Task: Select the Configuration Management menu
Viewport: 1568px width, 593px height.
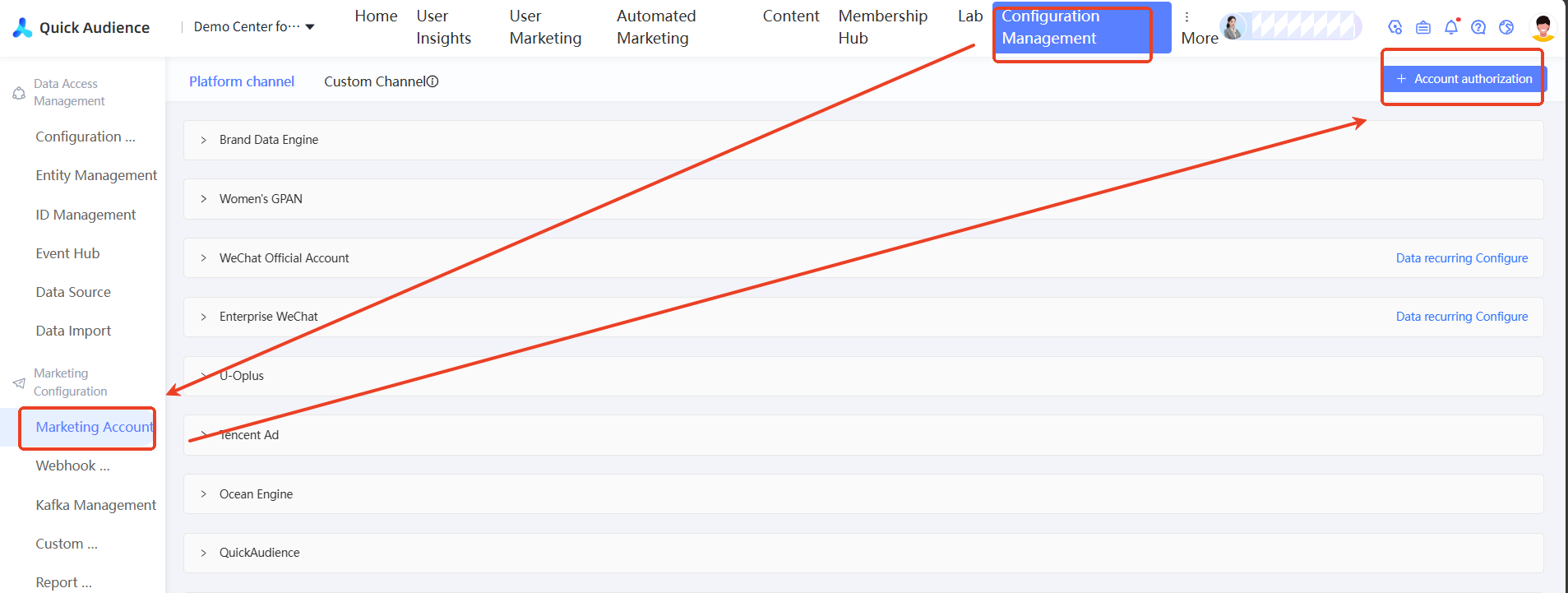Action: 1081,27
